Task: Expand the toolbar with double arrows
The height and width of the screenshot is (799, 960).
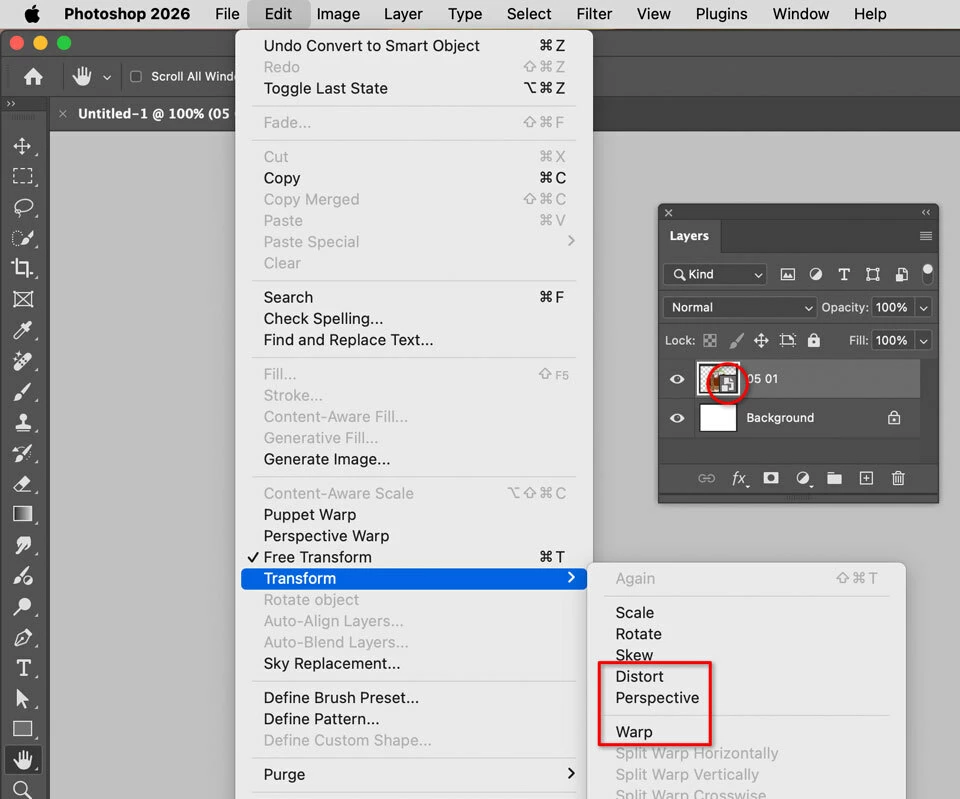Action: (10, 103)
